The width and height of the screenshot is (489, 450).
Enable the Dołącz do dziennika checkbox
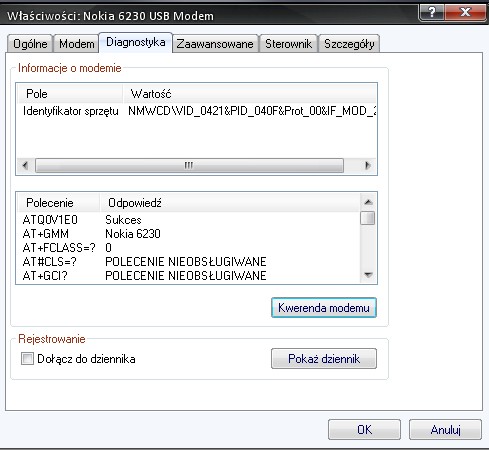pyautogui.click(x=27, y=359)
